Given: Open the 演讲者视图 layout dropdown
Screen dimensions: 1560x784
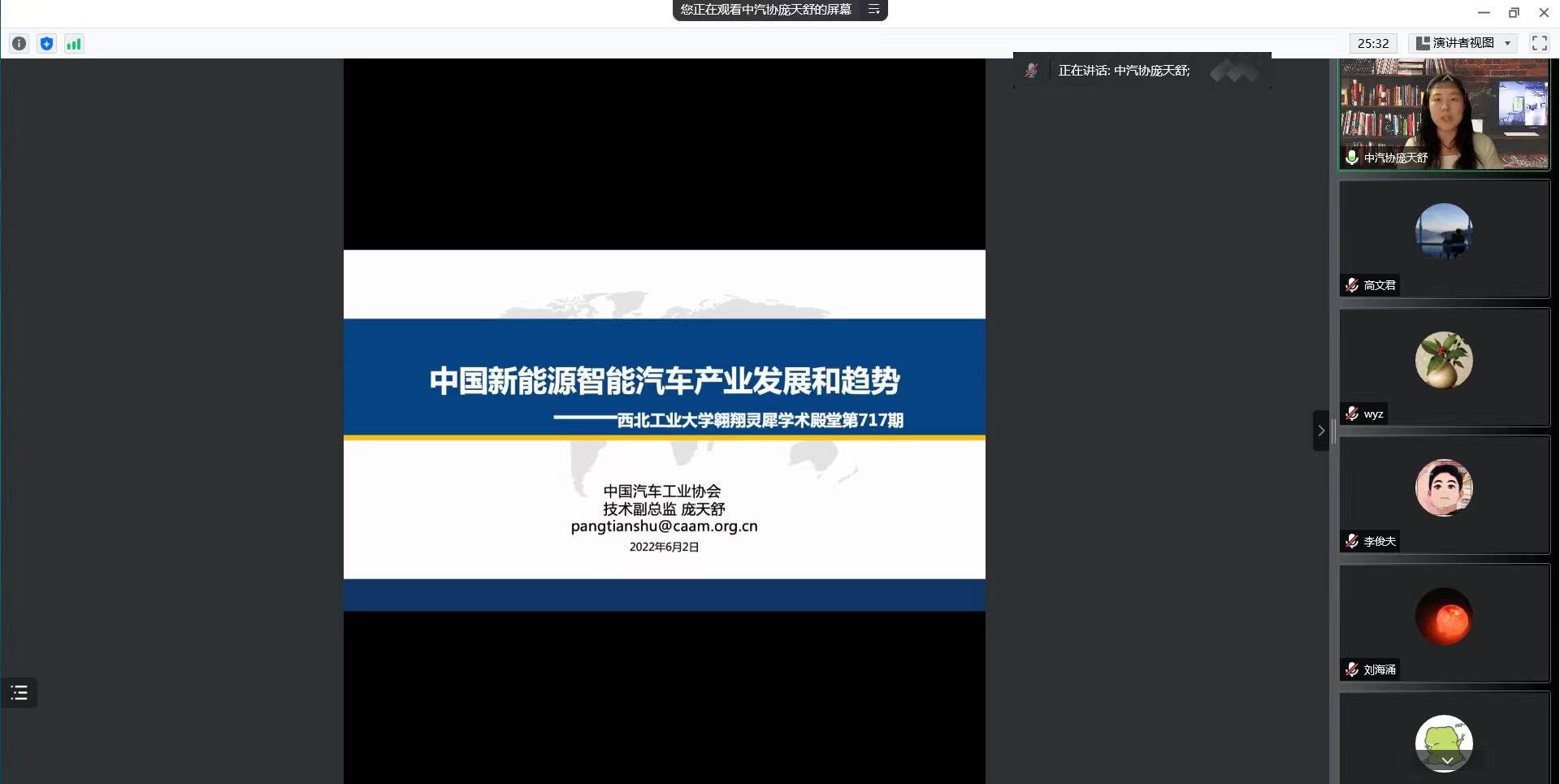Looking at the screenshot, I should (1462, 43).
